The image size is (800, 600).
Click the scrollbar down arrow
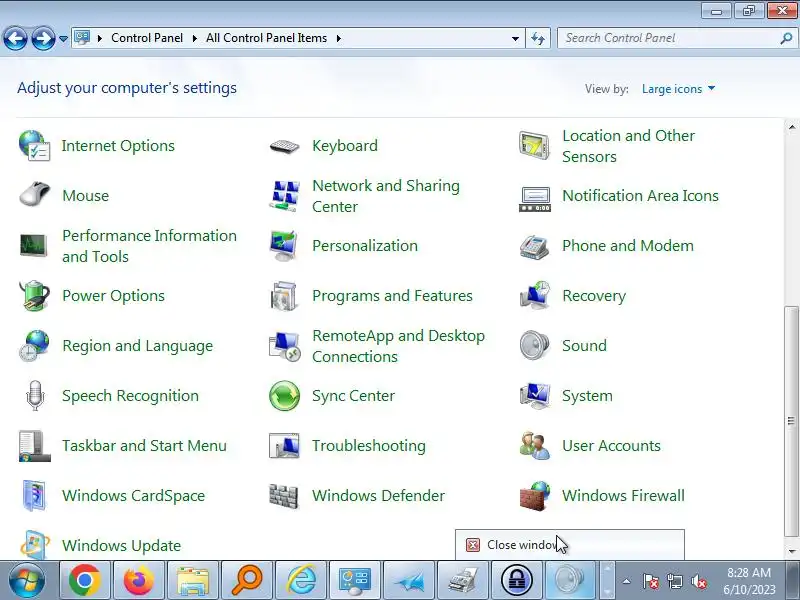[x=791, y=552]
